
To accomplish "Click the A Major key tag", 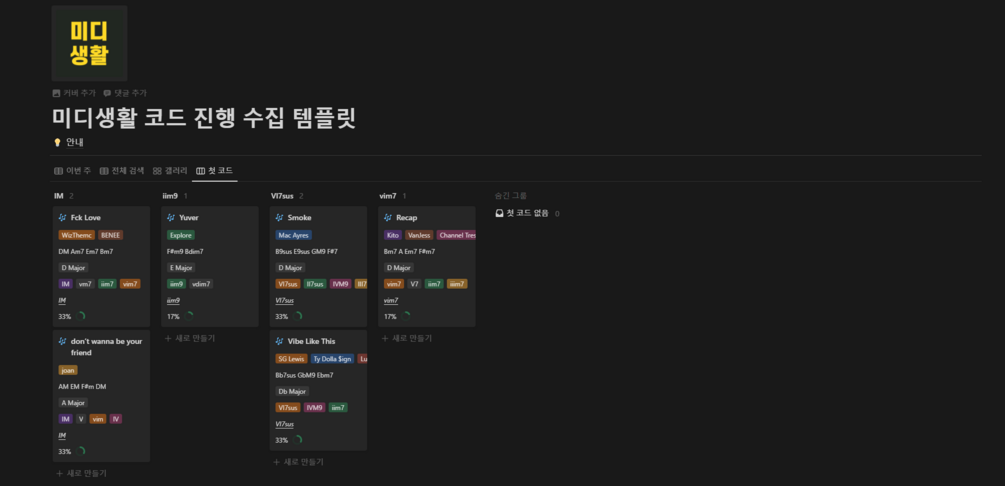I will (73, 403).
